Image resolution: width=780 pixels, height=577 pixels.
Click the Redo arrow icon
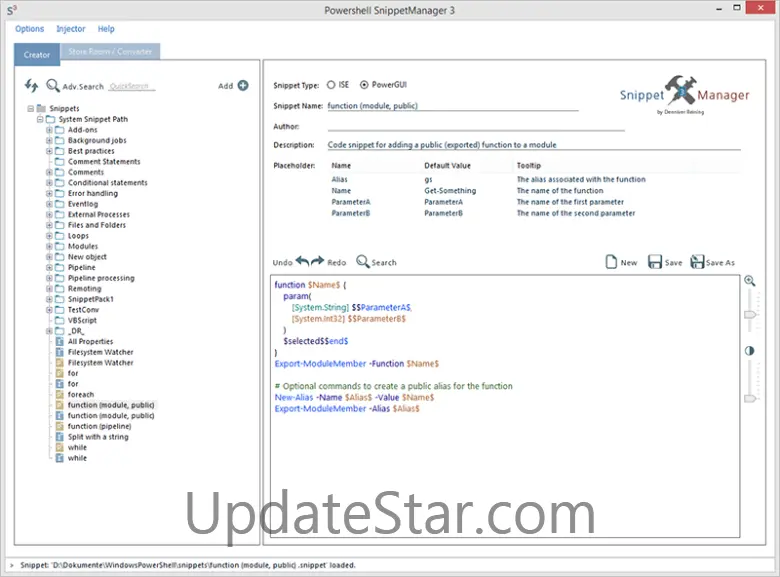coord(318,261)
